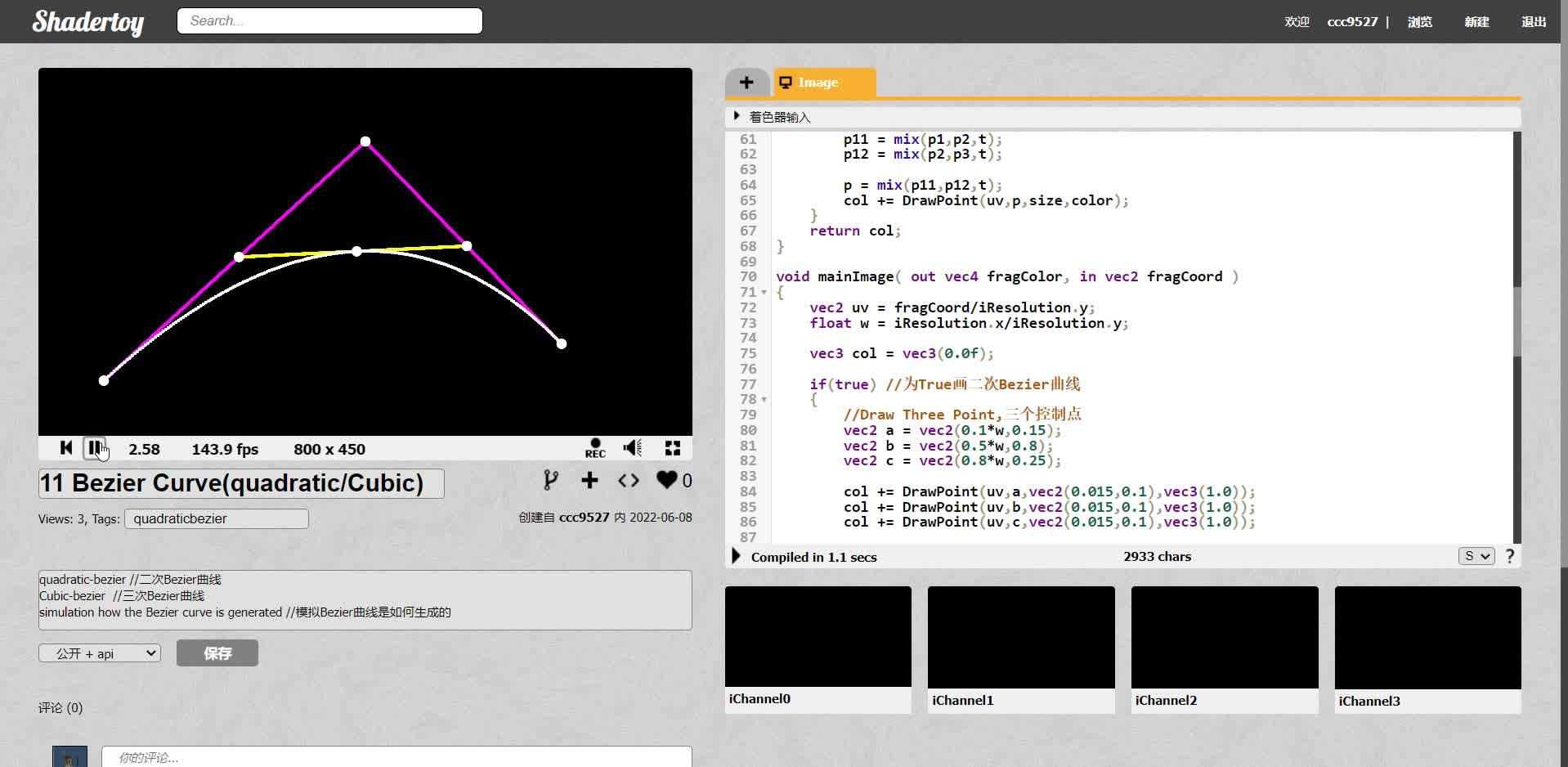Open embed code brackets icon
Image resolution: width=1568 pixels, height=767 pixels.
point(628,481)
